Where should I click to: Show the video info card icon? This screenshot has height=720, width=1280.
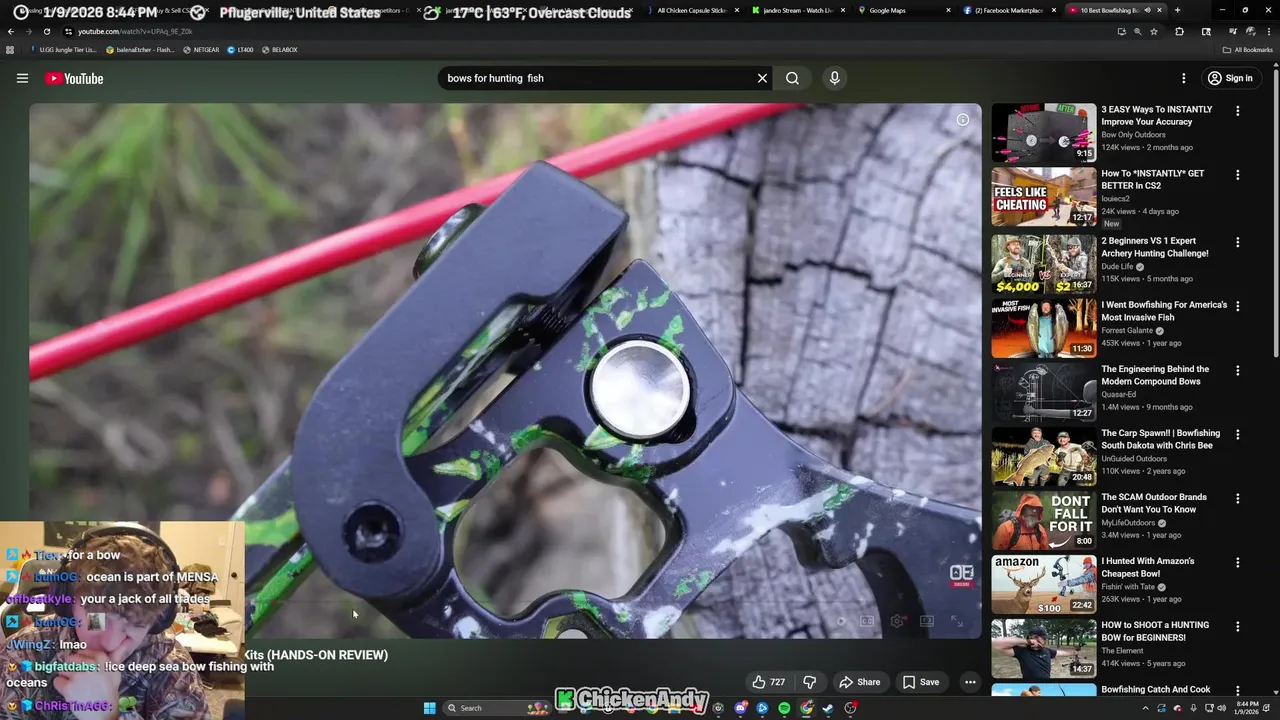(x=962, y=120)
